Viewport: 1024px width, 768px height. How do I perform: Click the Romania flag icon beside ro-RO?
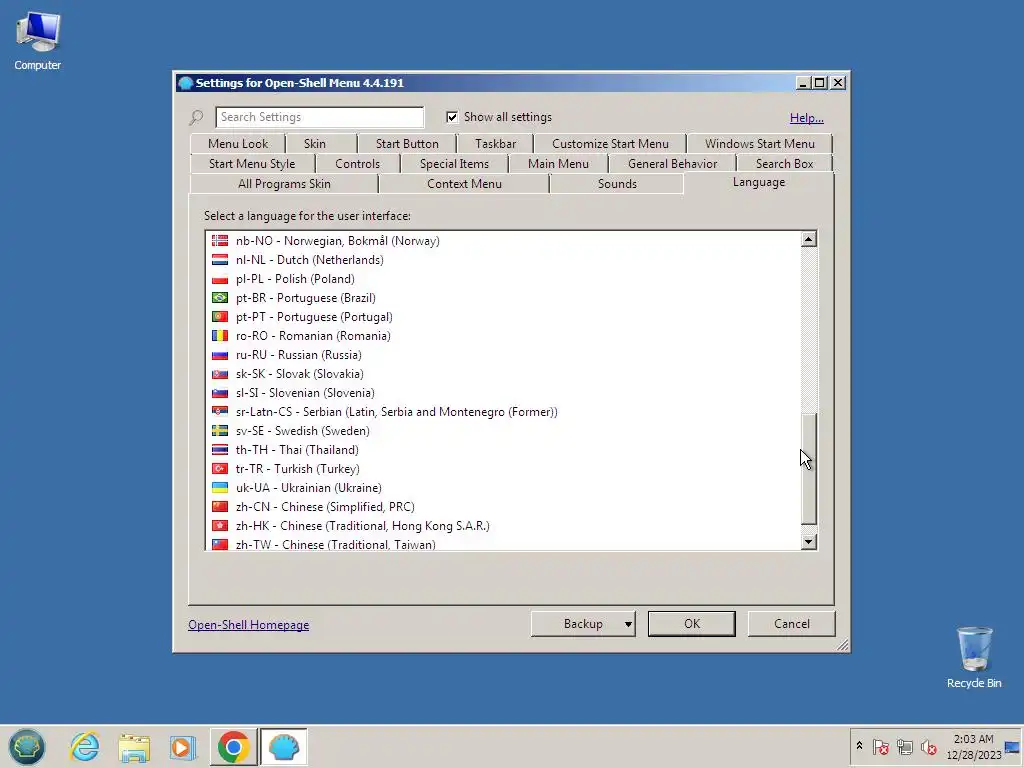[x=220, y=336]
